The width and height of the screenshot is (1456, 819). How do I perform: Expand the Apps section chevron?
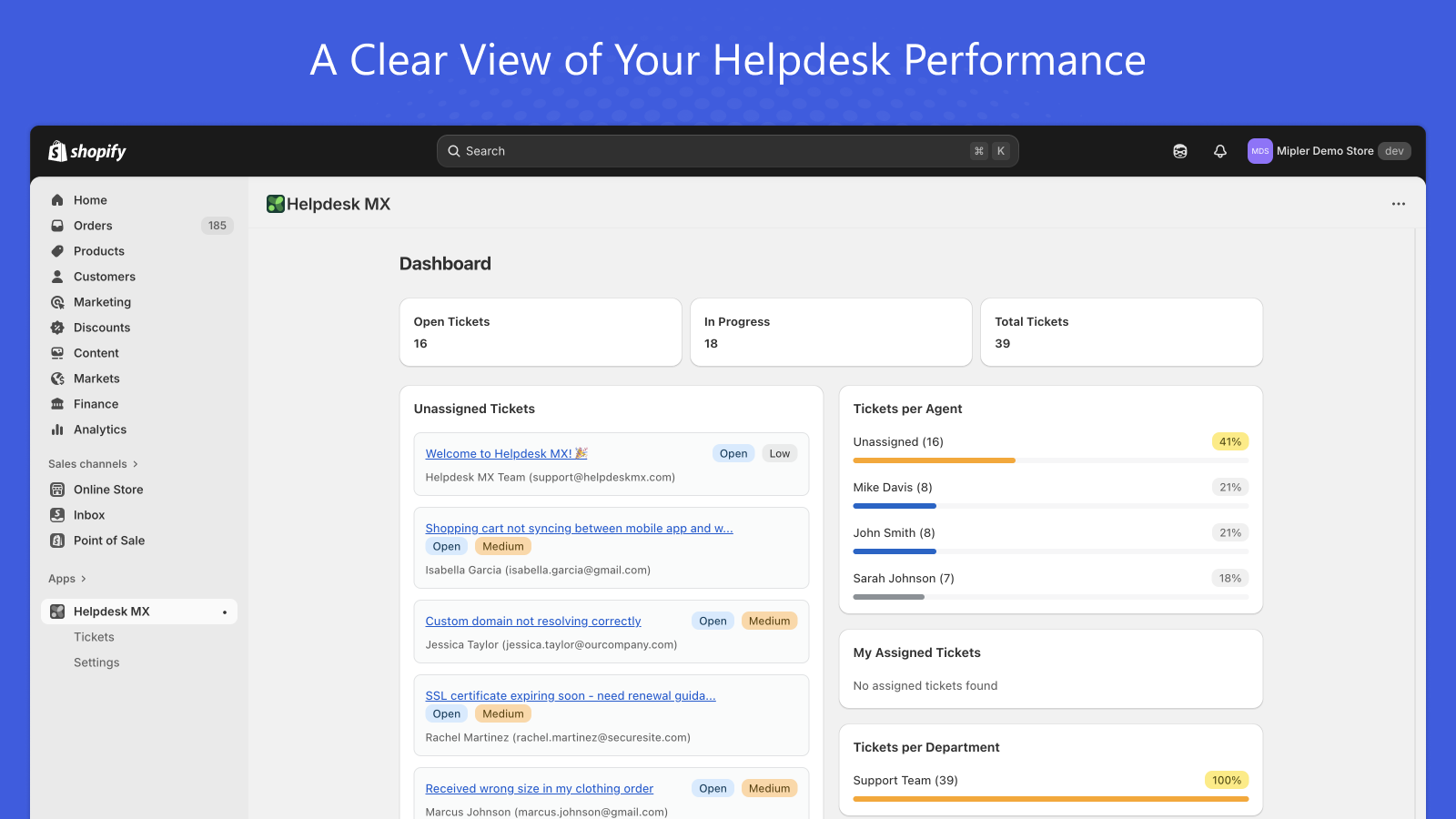click(84, 579)
